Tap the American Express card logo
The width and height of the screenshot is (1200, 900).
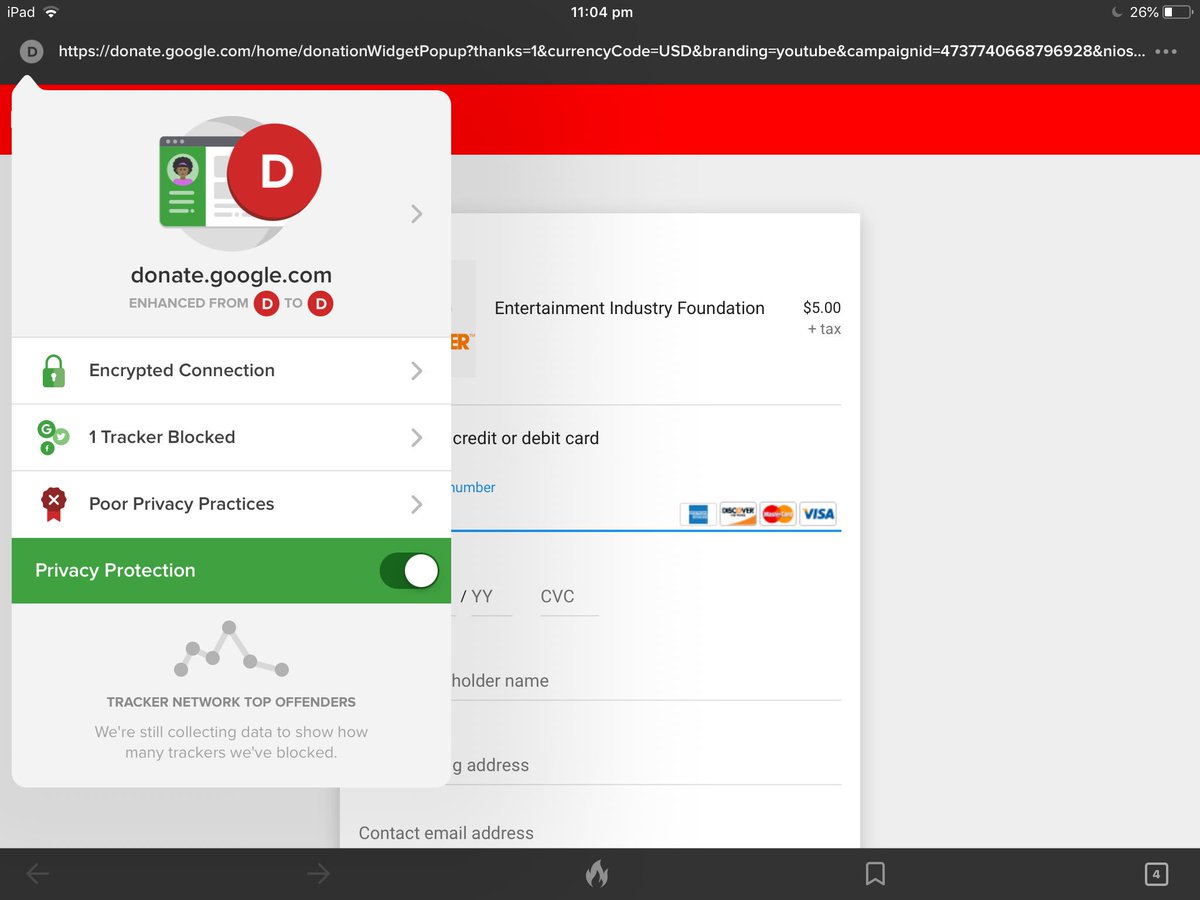click(698, 514)
